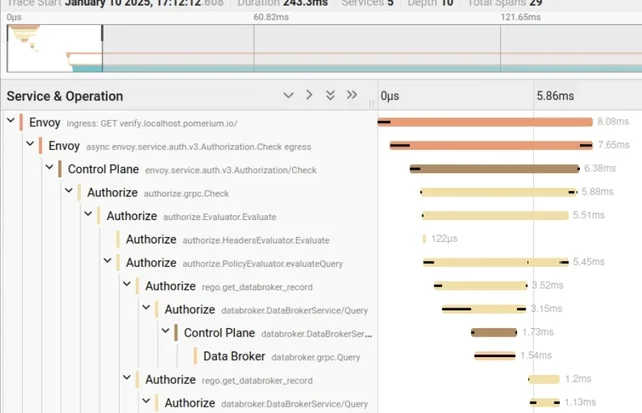
Task: Collapse the Control Plane databroker.DataBrokerSer... span
Action: tap(165, 330)
